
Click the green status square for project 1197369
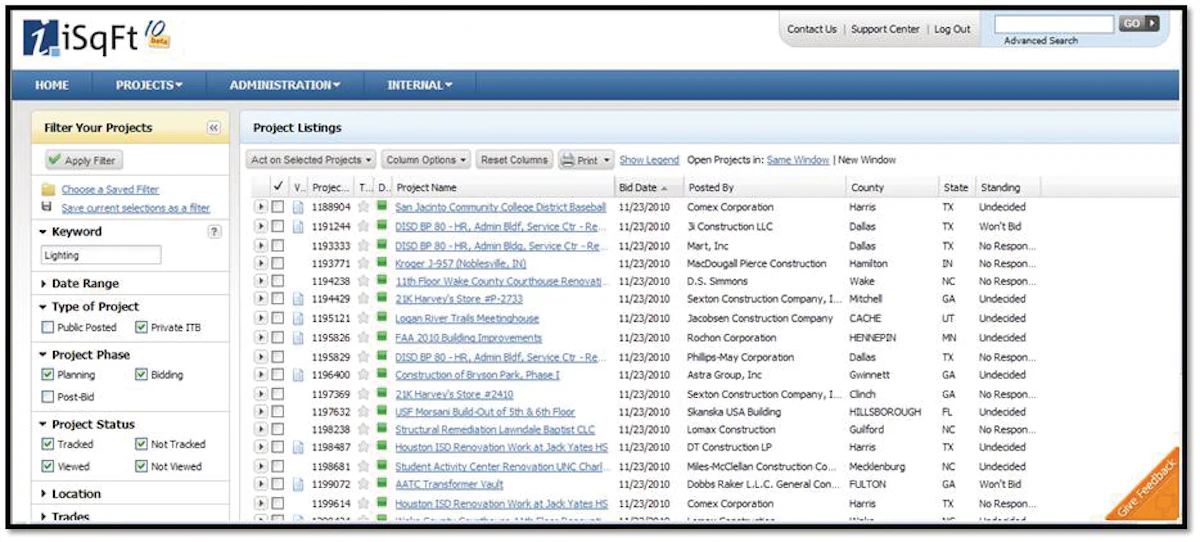point(382,393)
